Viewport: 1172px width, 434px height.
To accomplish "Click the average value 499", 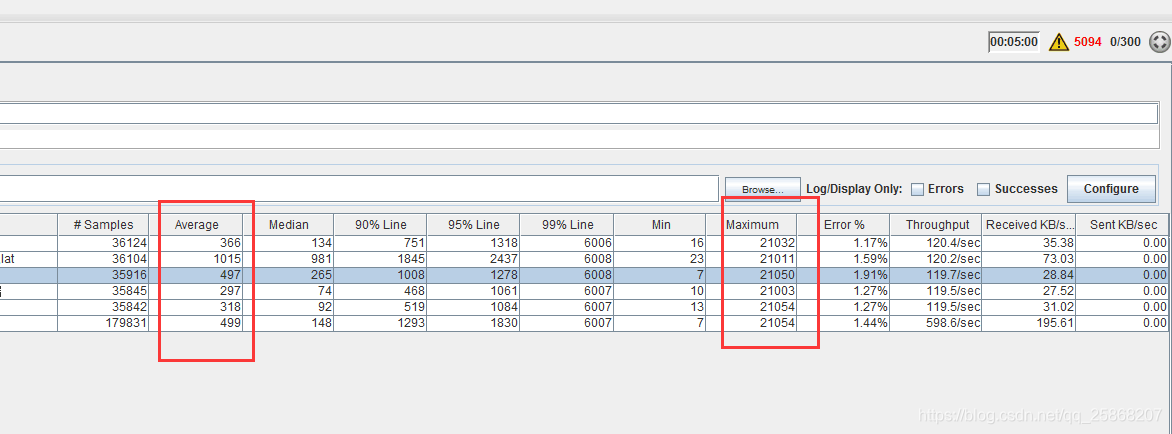I will (197, 323).
